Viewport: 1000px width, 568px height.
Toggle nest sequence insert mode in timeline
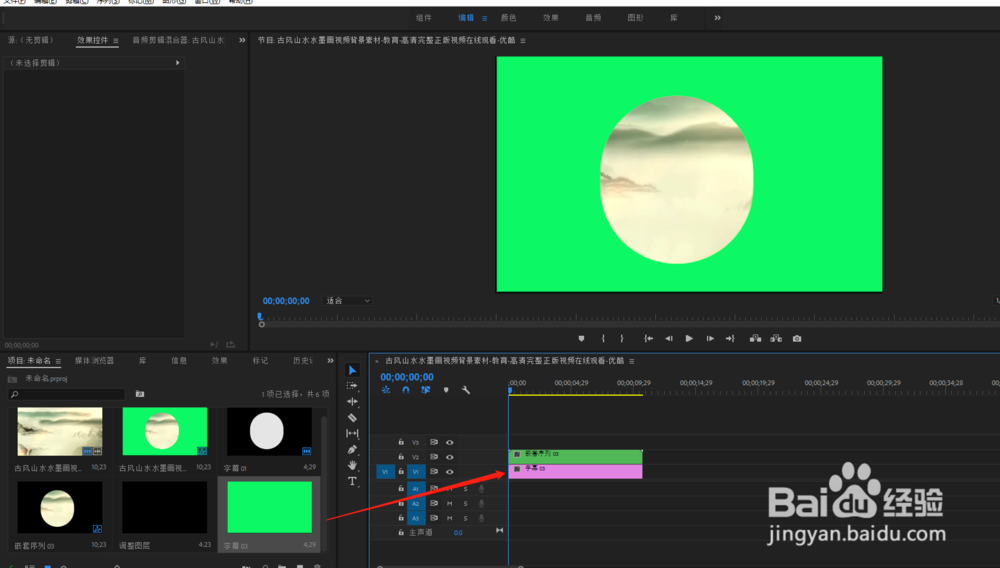pyautogui.click(x=386, y=390)
